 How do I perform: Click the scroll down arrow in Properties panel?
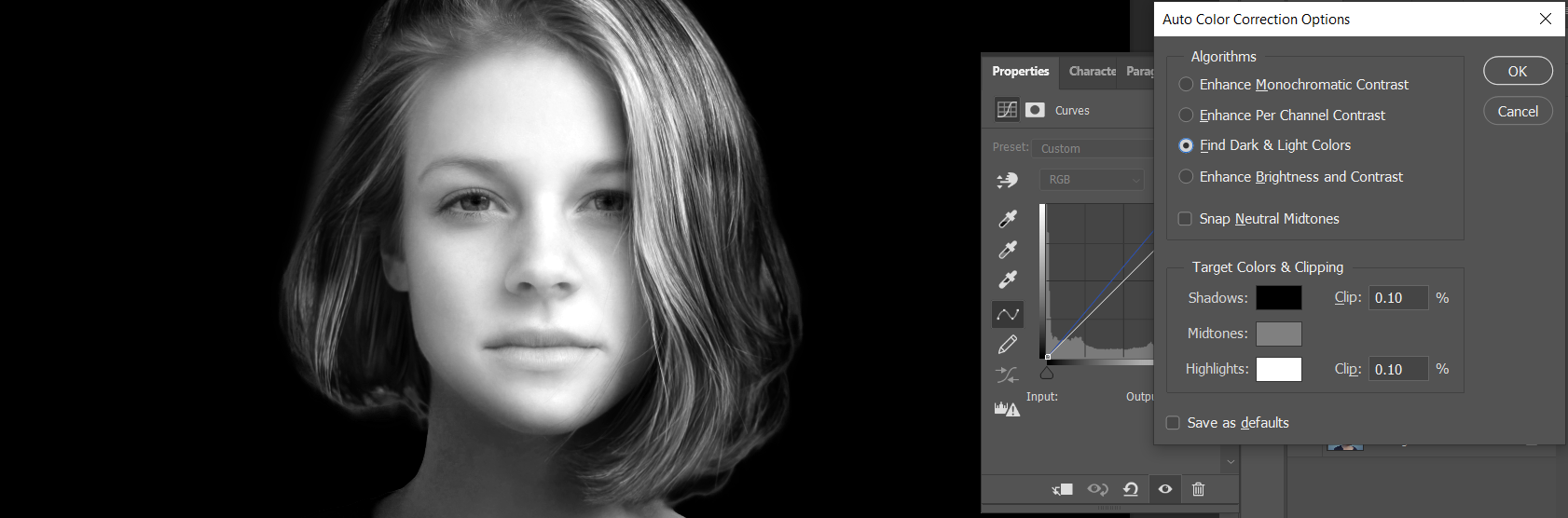pos(1231,462)
